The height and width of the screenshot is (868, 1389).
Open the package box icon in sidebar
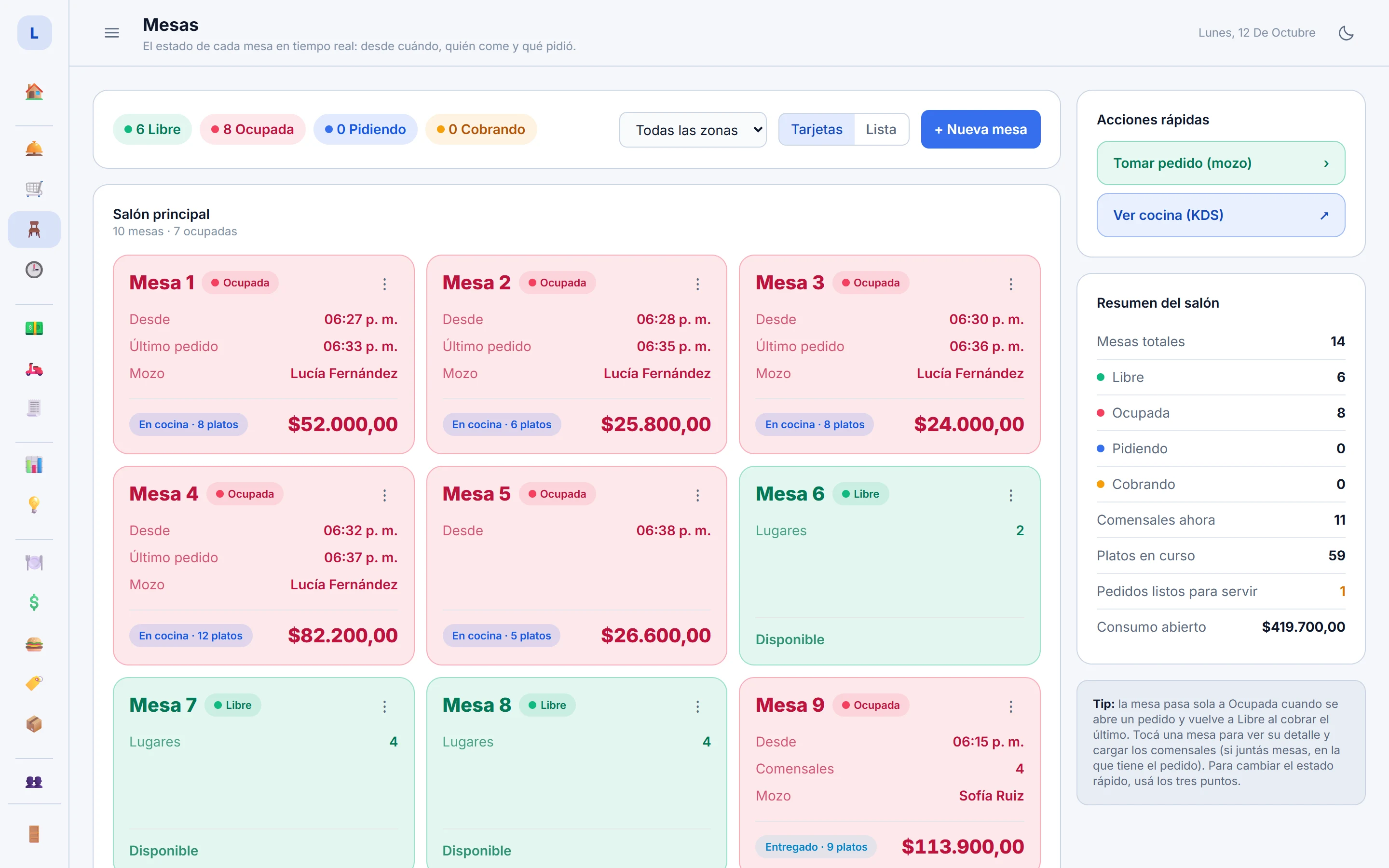coord(34,724)
